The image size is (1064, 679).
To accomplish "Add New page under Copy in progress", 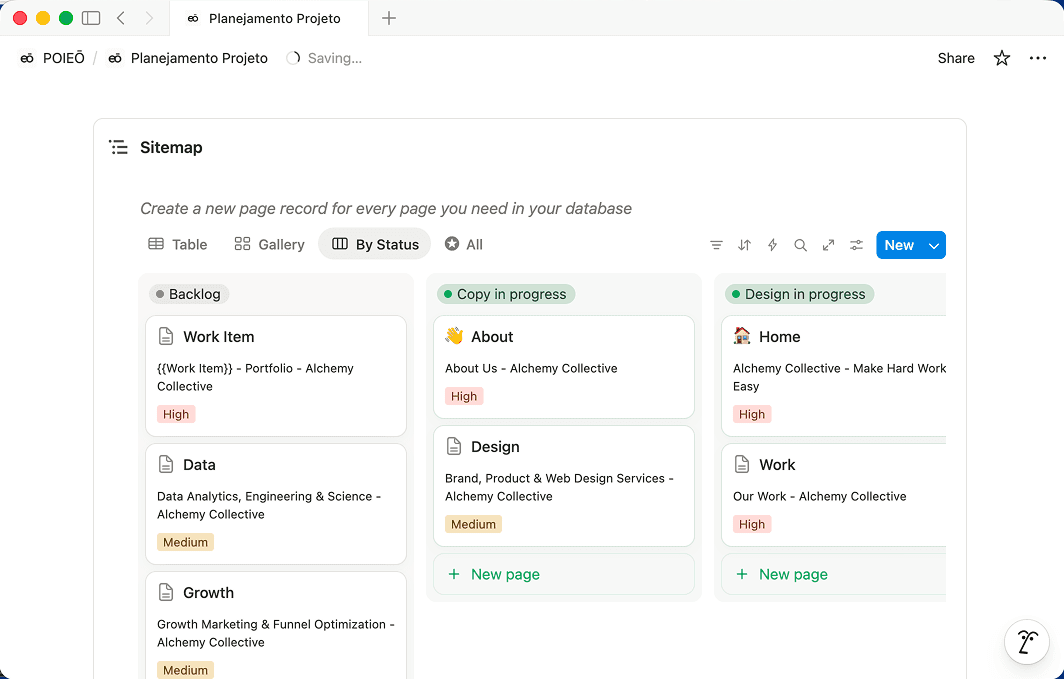I will click(564, 575).
